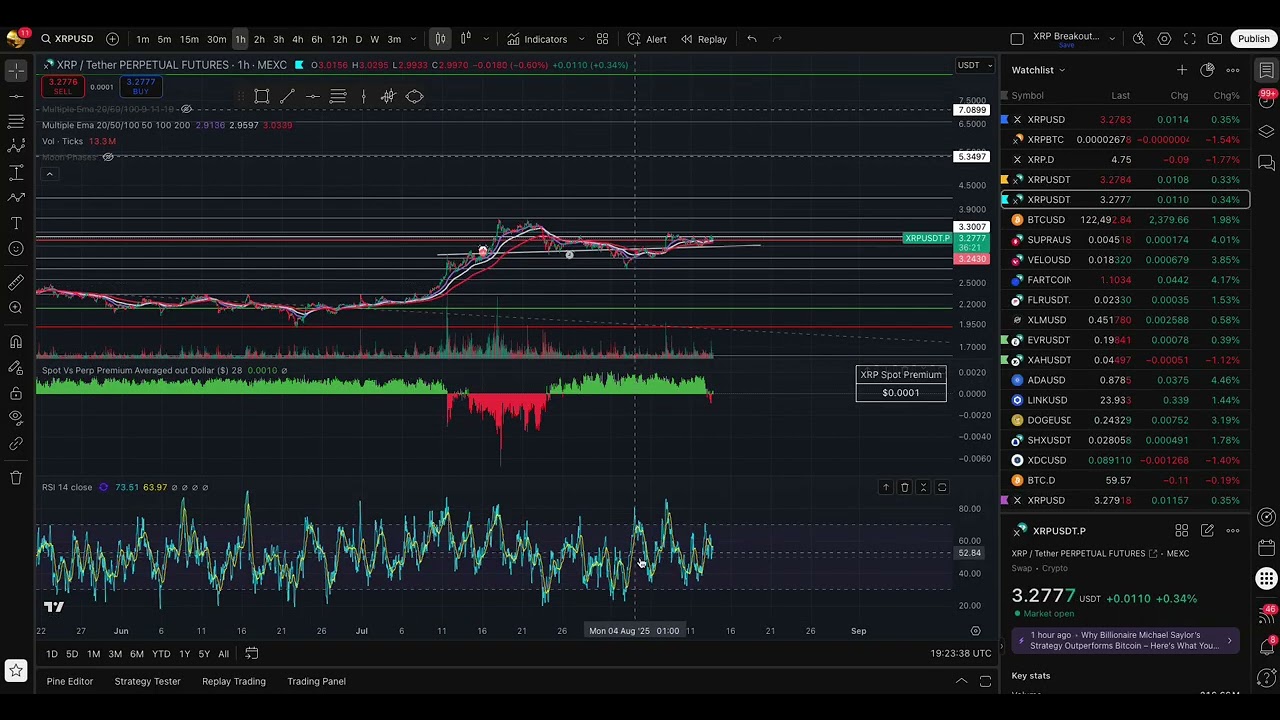The width and height of the screenshot is (1280, 720).
Task: Select the 4h timeframe
Action: tap(297, 39)
